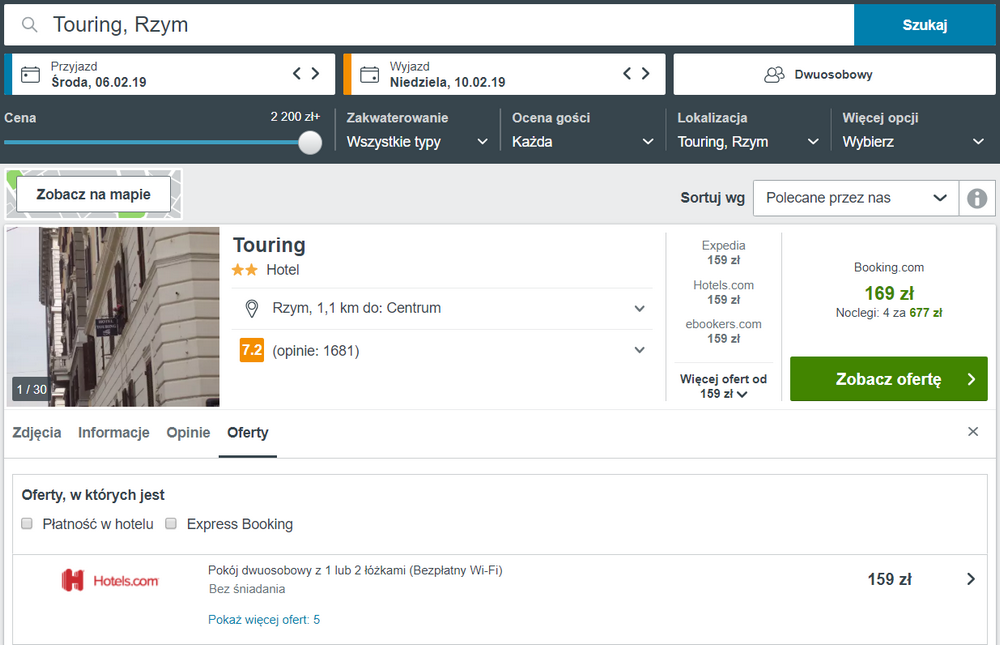Click Pokaż więcej ofert: 5 link
Screen dimensions: 1000x645
coord(264,619)
